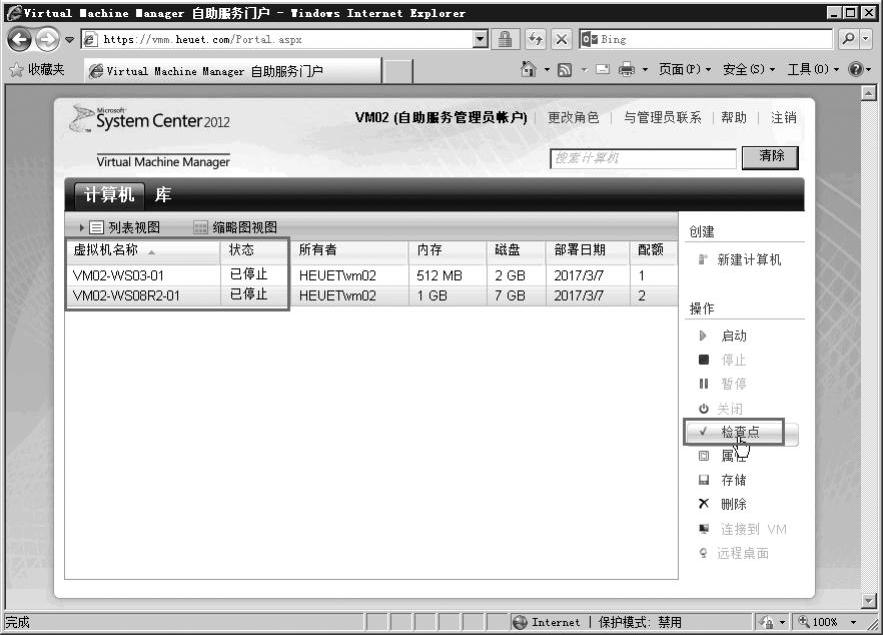Open the 工具(O) menu

click(x=813, y=69)
